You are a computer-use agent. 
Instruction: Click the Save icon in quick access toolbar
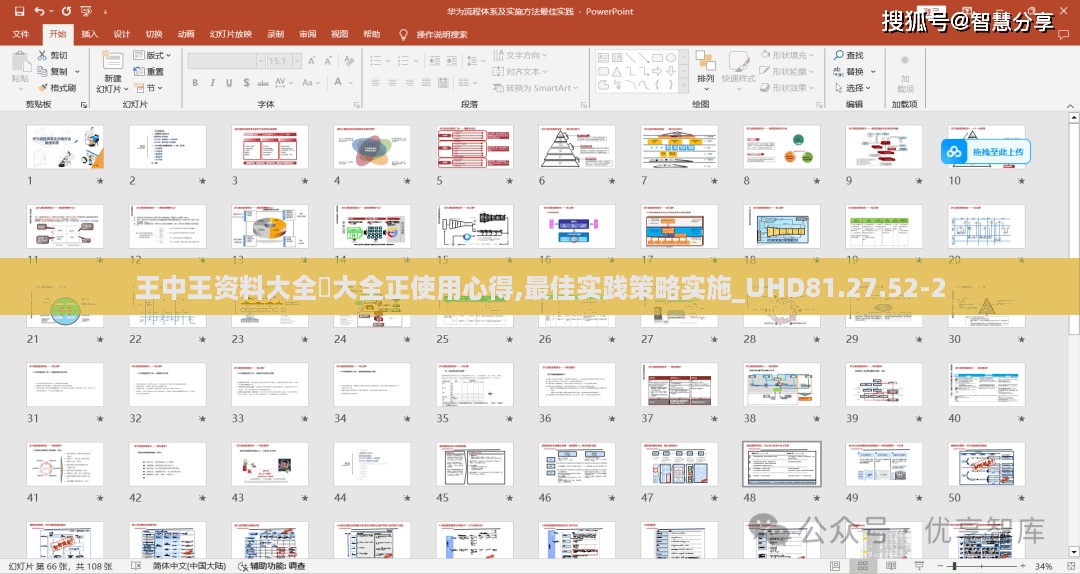click(x=20, y=12)
